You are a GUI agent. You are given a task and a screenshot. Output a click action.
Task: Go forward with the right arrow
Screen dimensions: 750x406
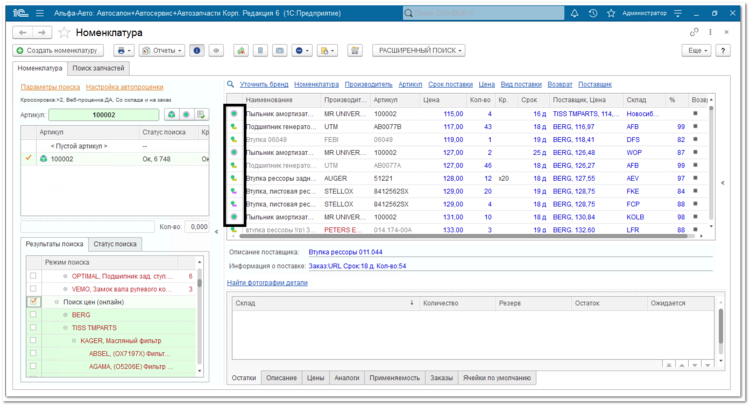[x=42, y=33]
